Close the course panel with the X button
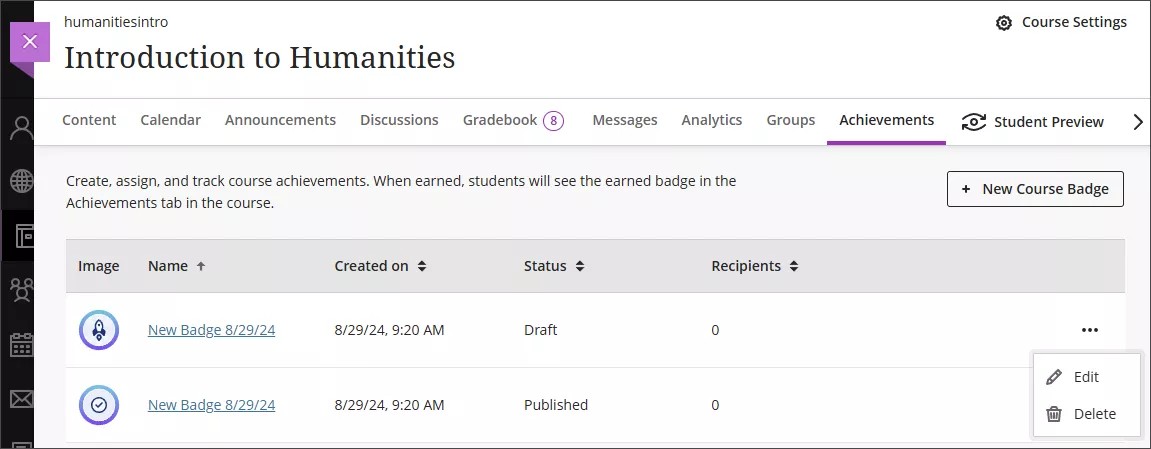 point(29,42)
